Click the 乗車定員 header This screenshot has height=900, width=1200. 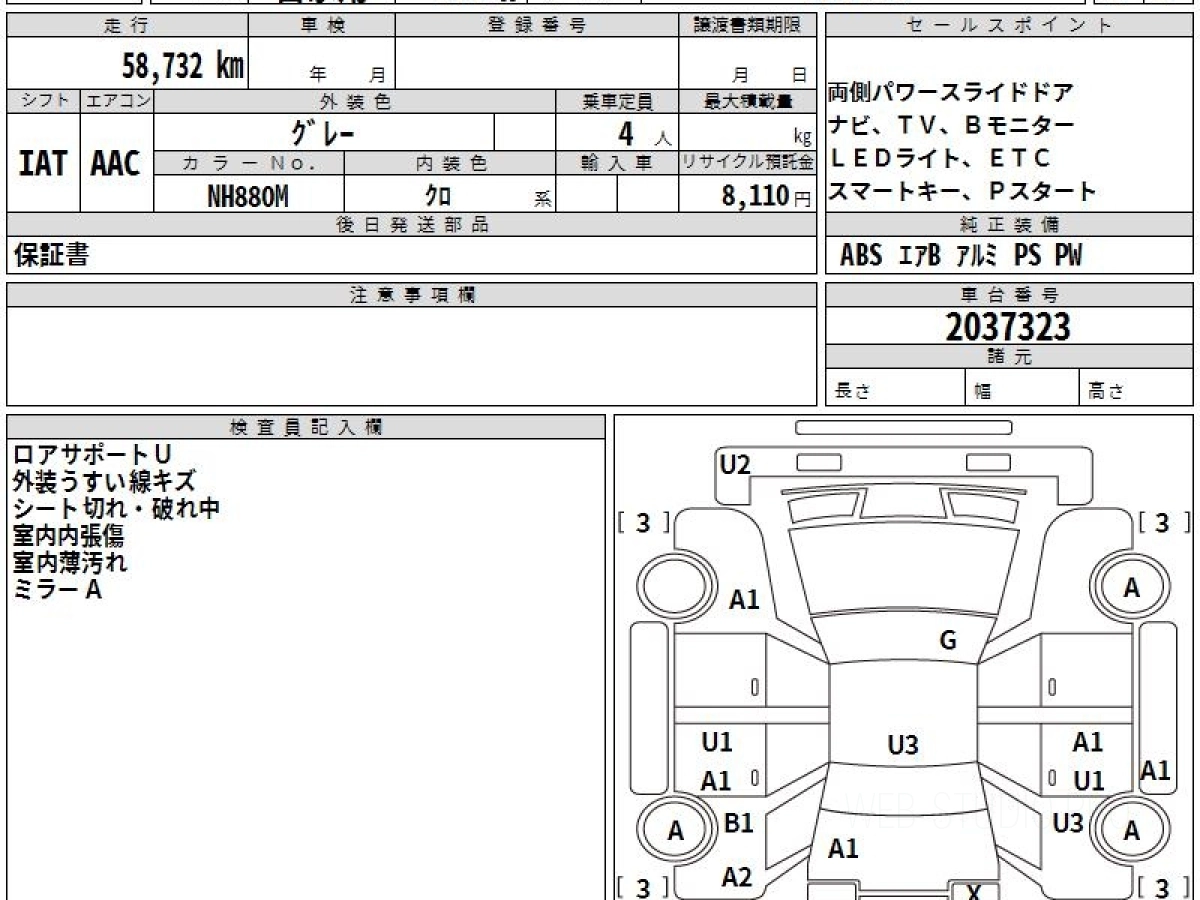tap(617, 101)
